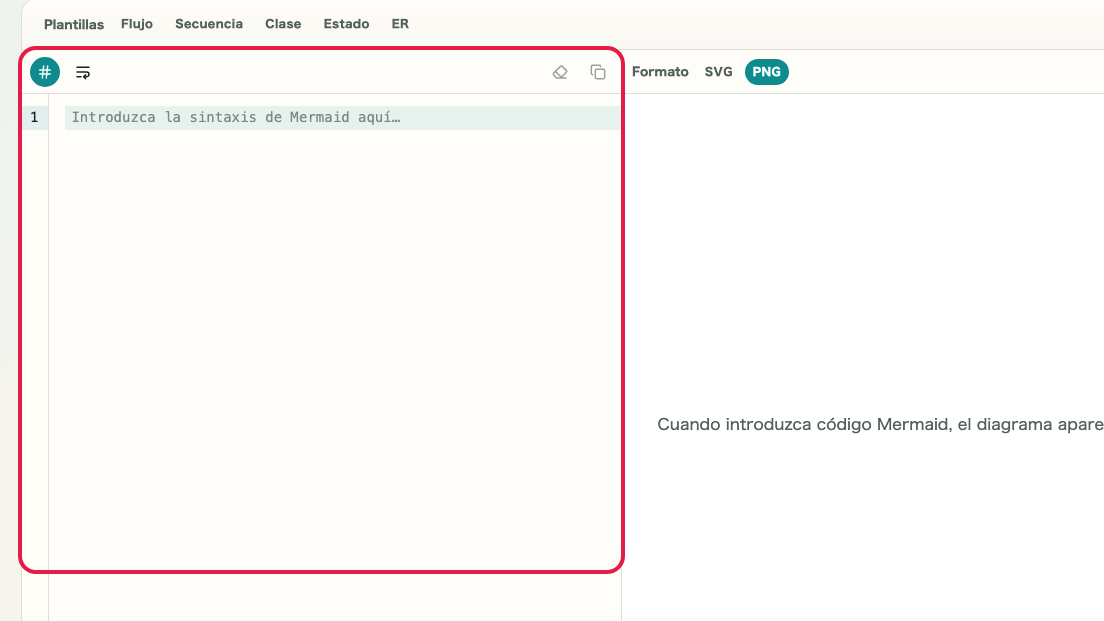Toggle word wrap icon in editor toolbar
The width and height of the screenshot is (1104, 621).
pyautogui.click(x=83, y=72)
